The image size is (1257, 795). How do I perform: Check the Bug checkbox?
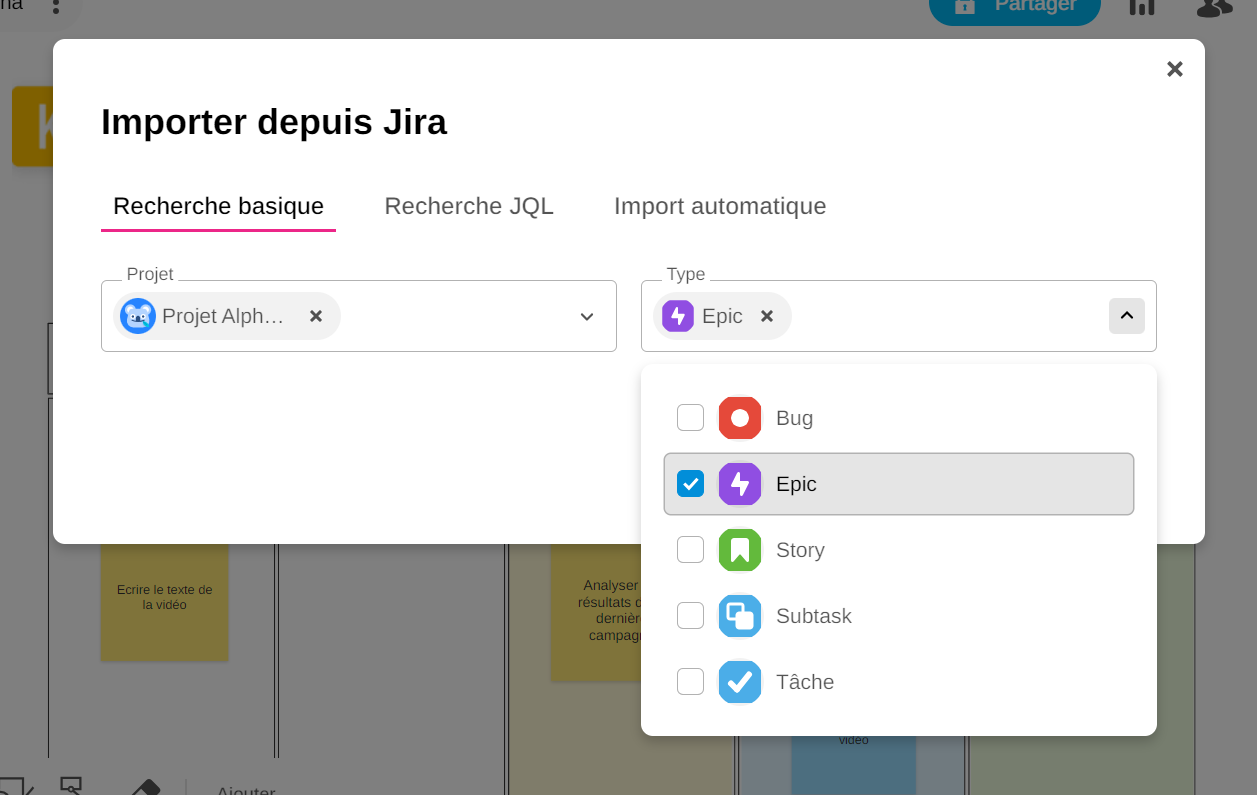click(x=690, y=418)
